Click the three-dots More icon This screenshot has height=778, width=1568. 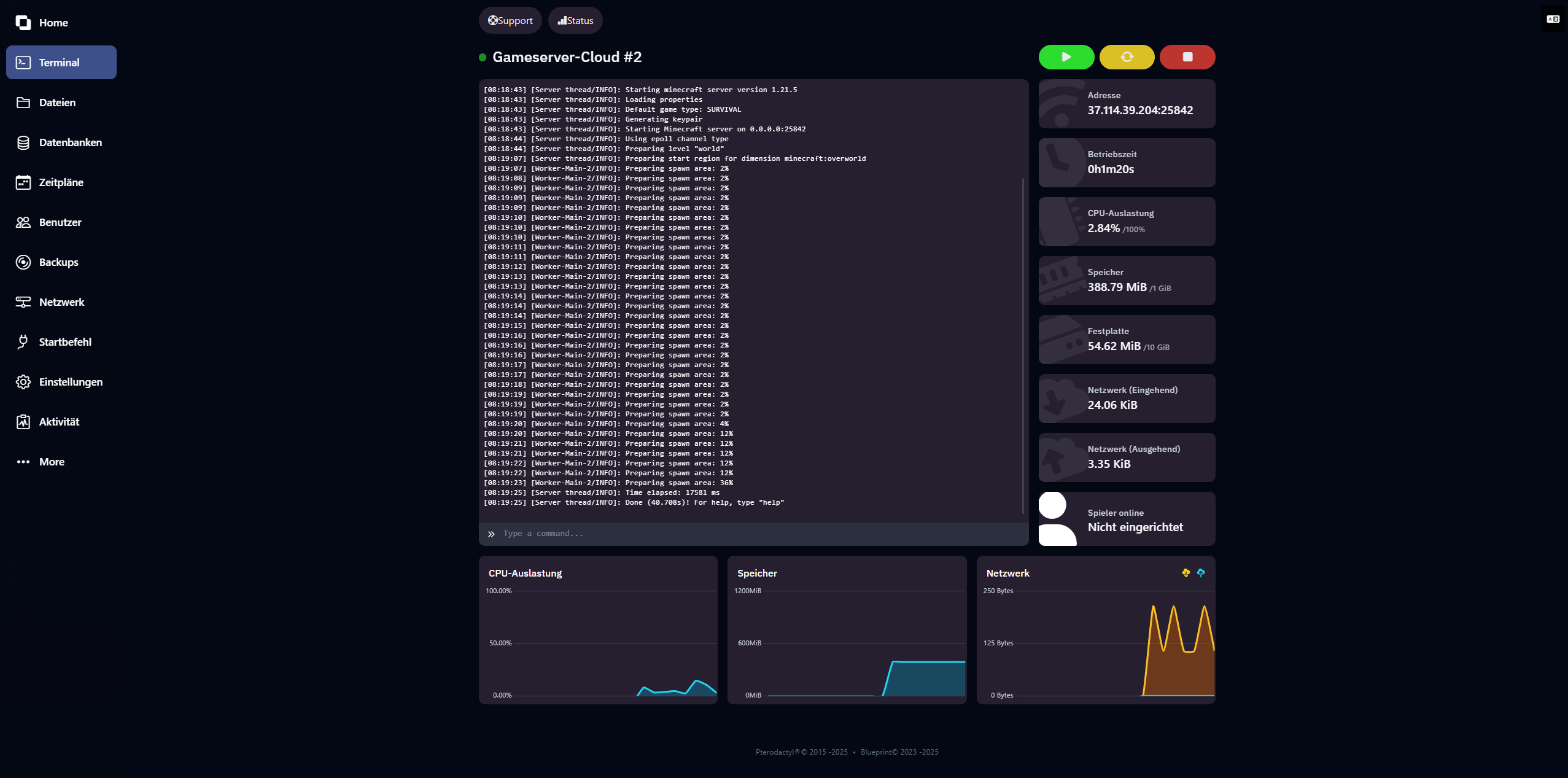pyautogui.click(x=23, y=462)
